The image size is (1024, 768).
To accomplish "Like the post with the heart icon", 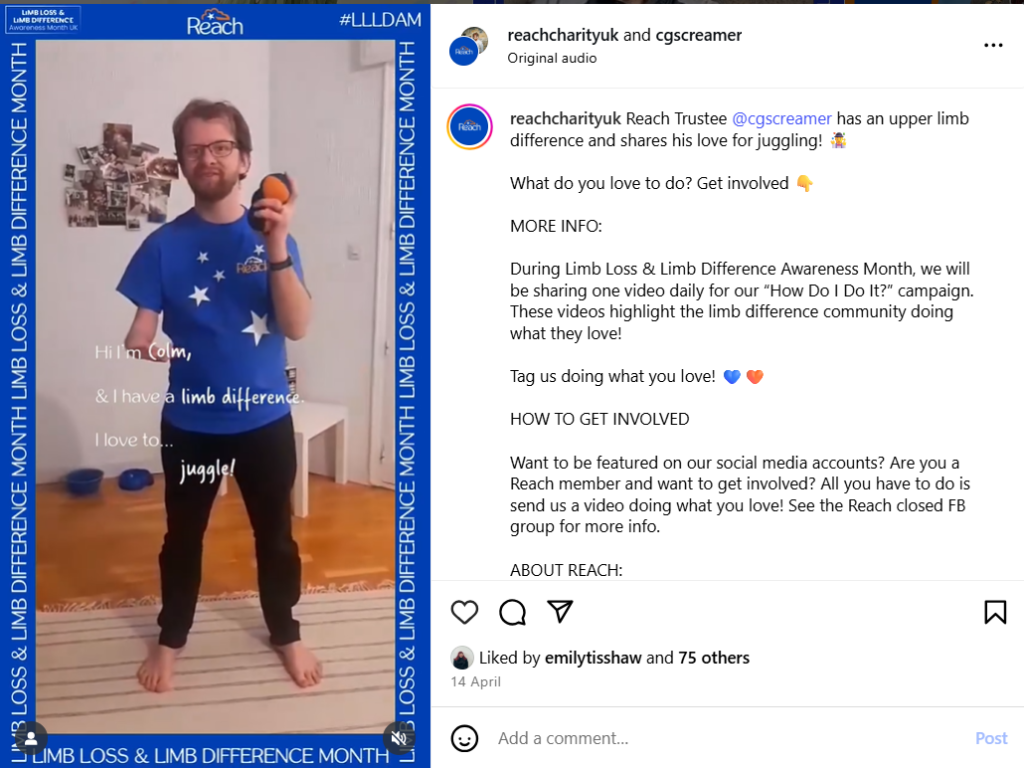I will coord(464,612).
